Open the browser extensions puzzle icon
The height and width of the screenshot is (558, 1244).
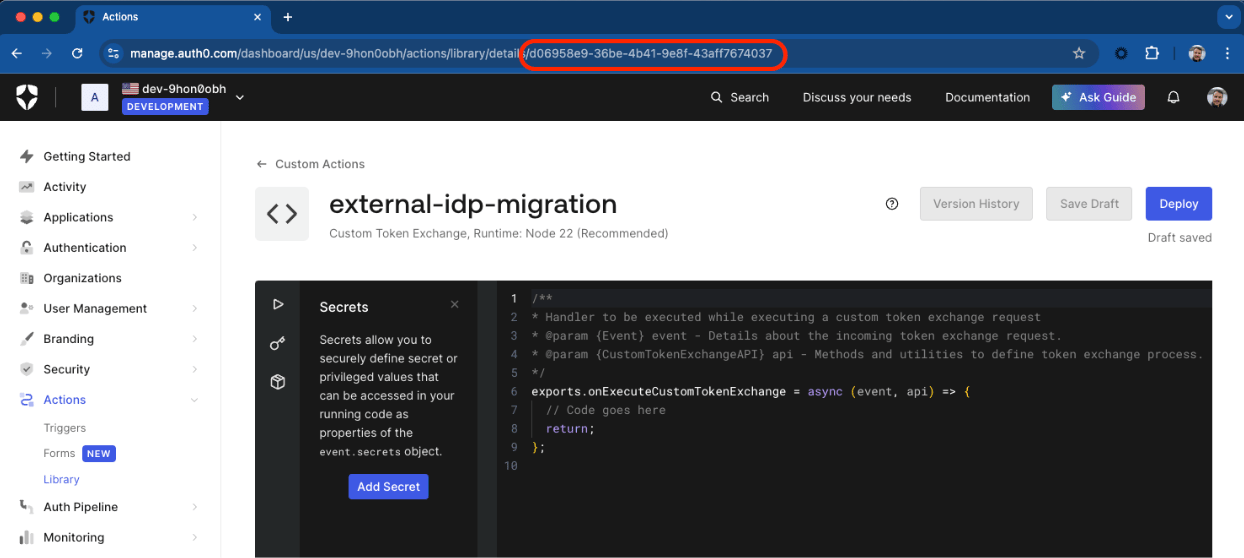point(1151,53)
